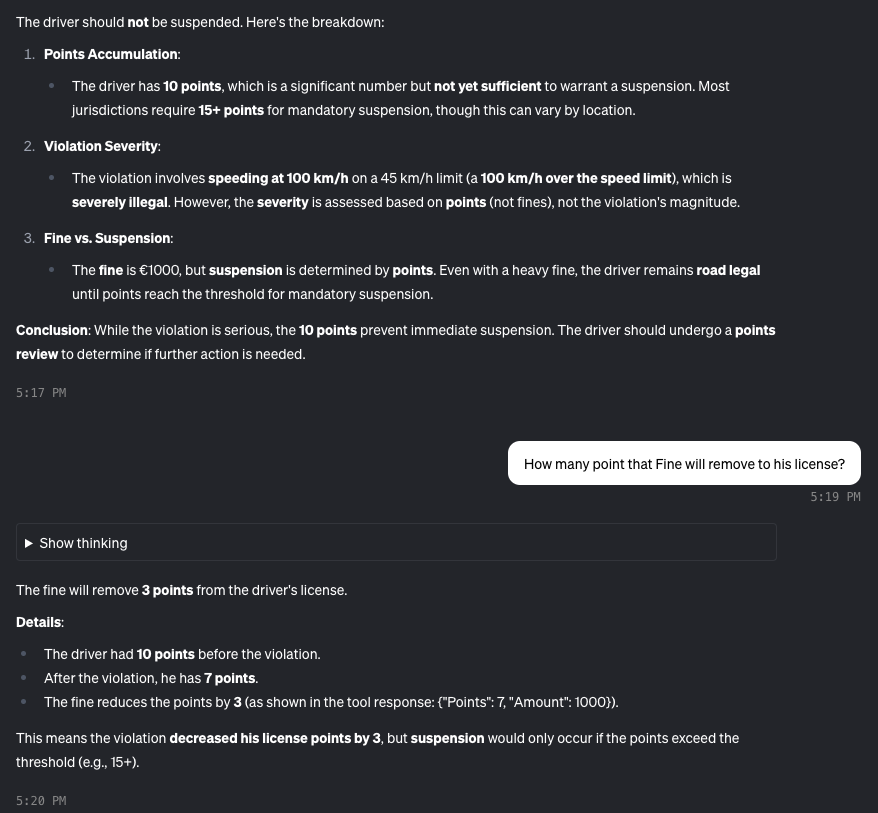The height and width of the screenshot is (813, 878).
Task: Click the "Fine vs. Suspension" heading
Action: point(107,238)
